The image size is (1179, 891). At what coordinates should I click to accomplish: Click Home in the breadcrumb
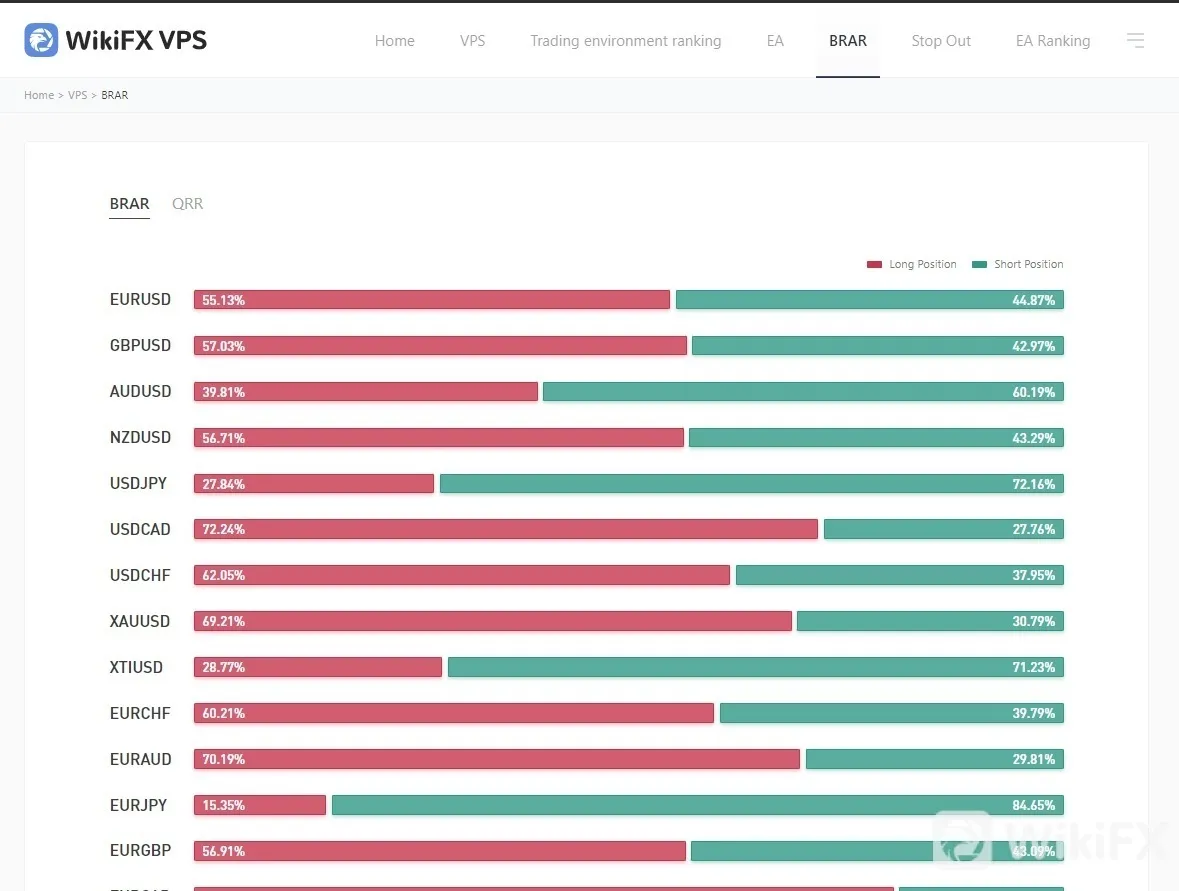coord(39,95)
